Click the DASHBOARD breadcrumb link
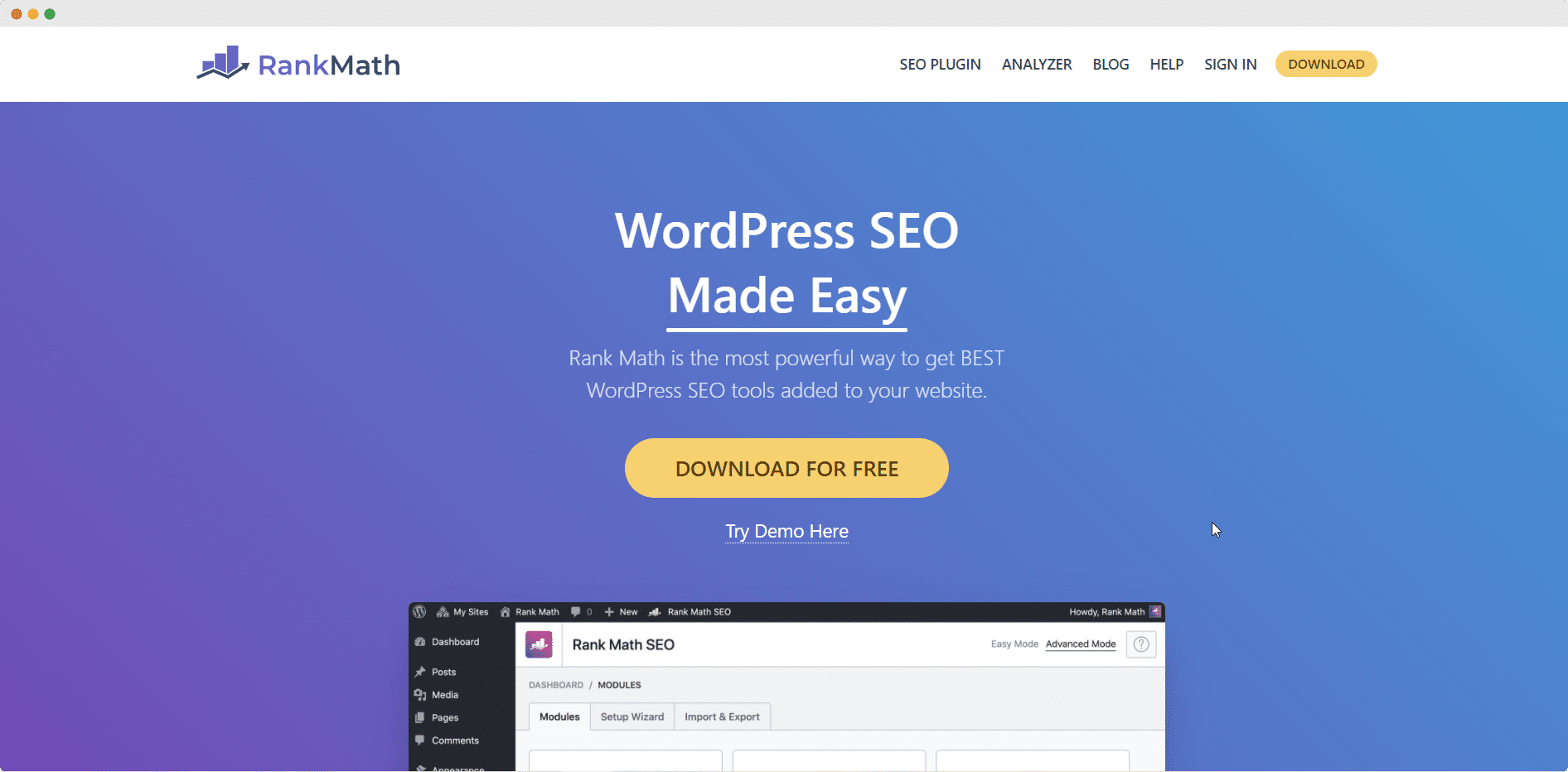 (556, 685)
